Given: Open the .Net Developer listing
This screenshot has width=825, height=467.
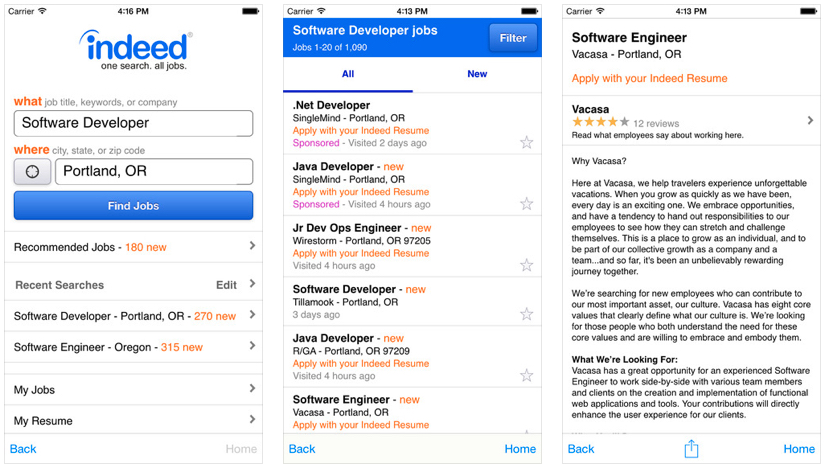Looking at the screenshot, I should [x=412, y=124].
